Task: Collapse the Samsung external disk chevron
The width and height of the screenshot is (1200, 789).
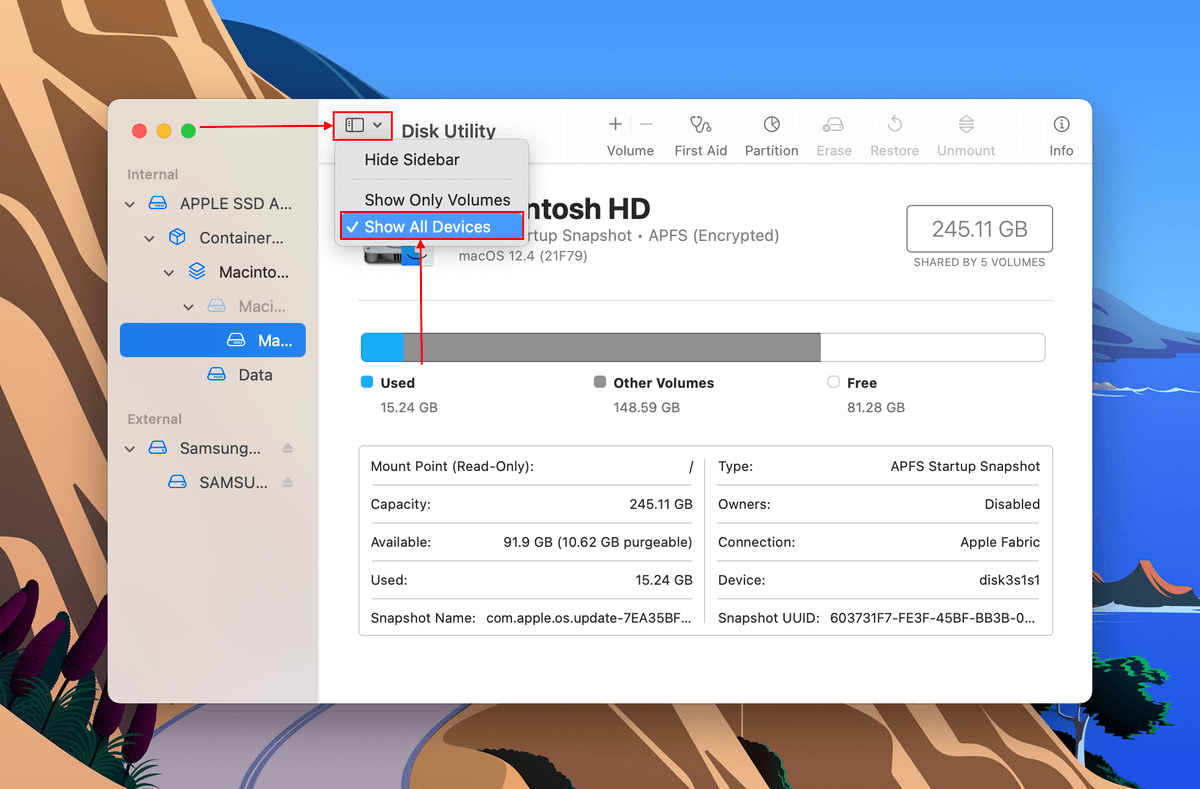Action: point(130,449)
